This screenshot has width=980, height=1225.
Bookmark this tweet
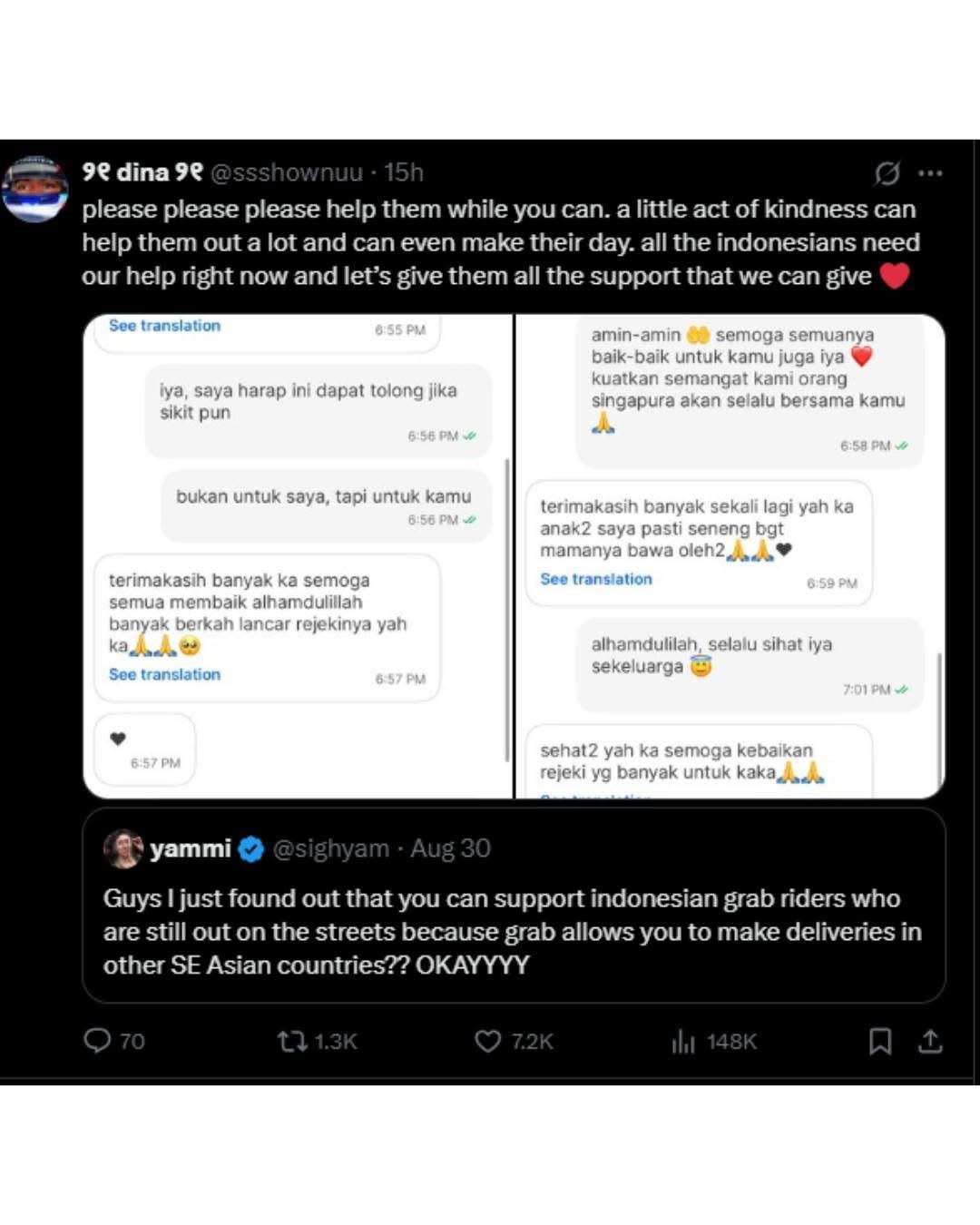pos(879,1041)
